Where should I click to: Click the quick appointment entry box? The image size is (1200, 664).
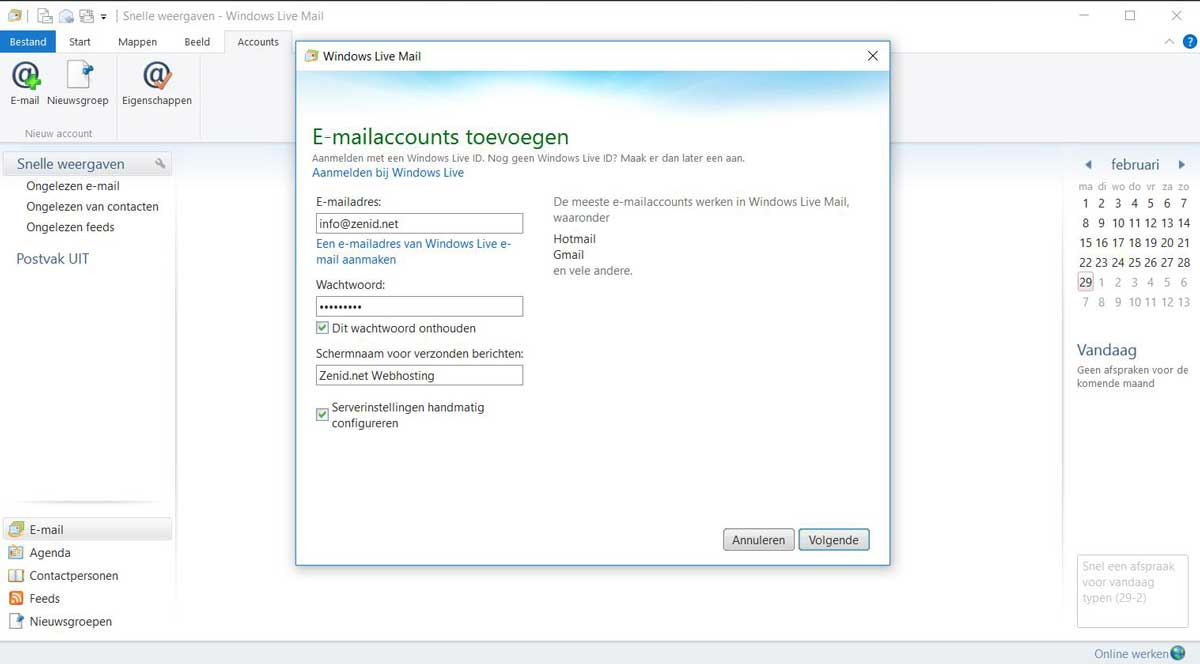click(x=1132, y=591)
